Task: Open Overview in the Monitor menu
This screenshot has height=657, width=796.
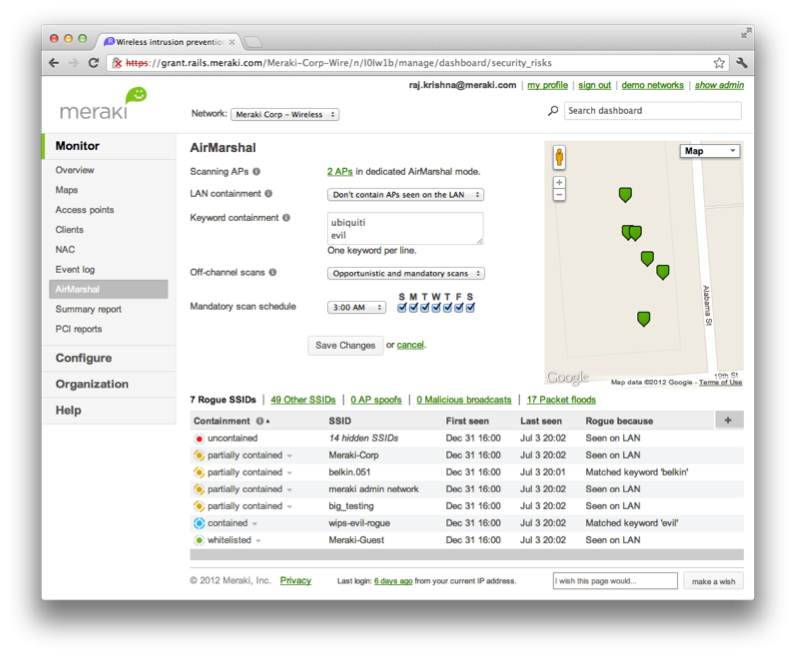Action: (x=75, y=170)
